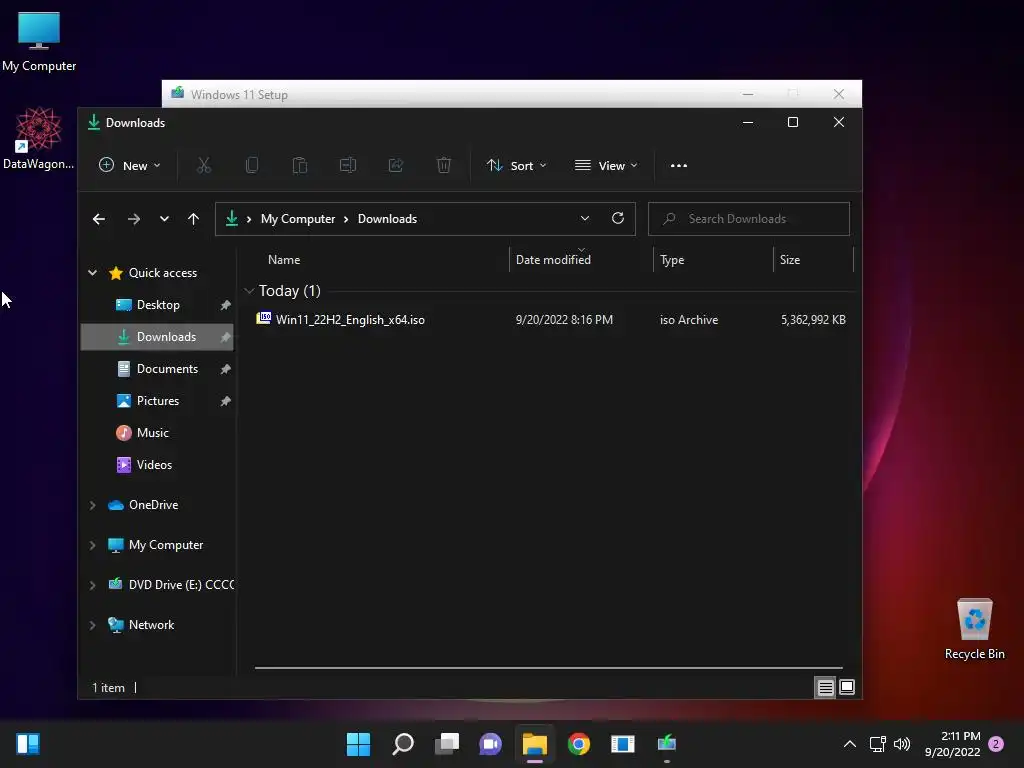Launch Google Chrome from taskbar
Viewport: 1024px width, 768px height.
[579, 744]
